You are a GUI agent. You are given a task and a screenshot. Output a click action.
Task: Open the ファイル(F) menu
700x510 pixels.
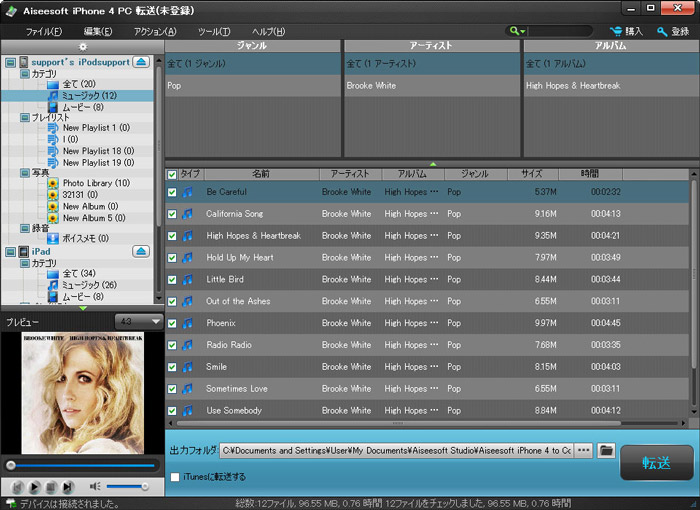[x=44, y=31]
